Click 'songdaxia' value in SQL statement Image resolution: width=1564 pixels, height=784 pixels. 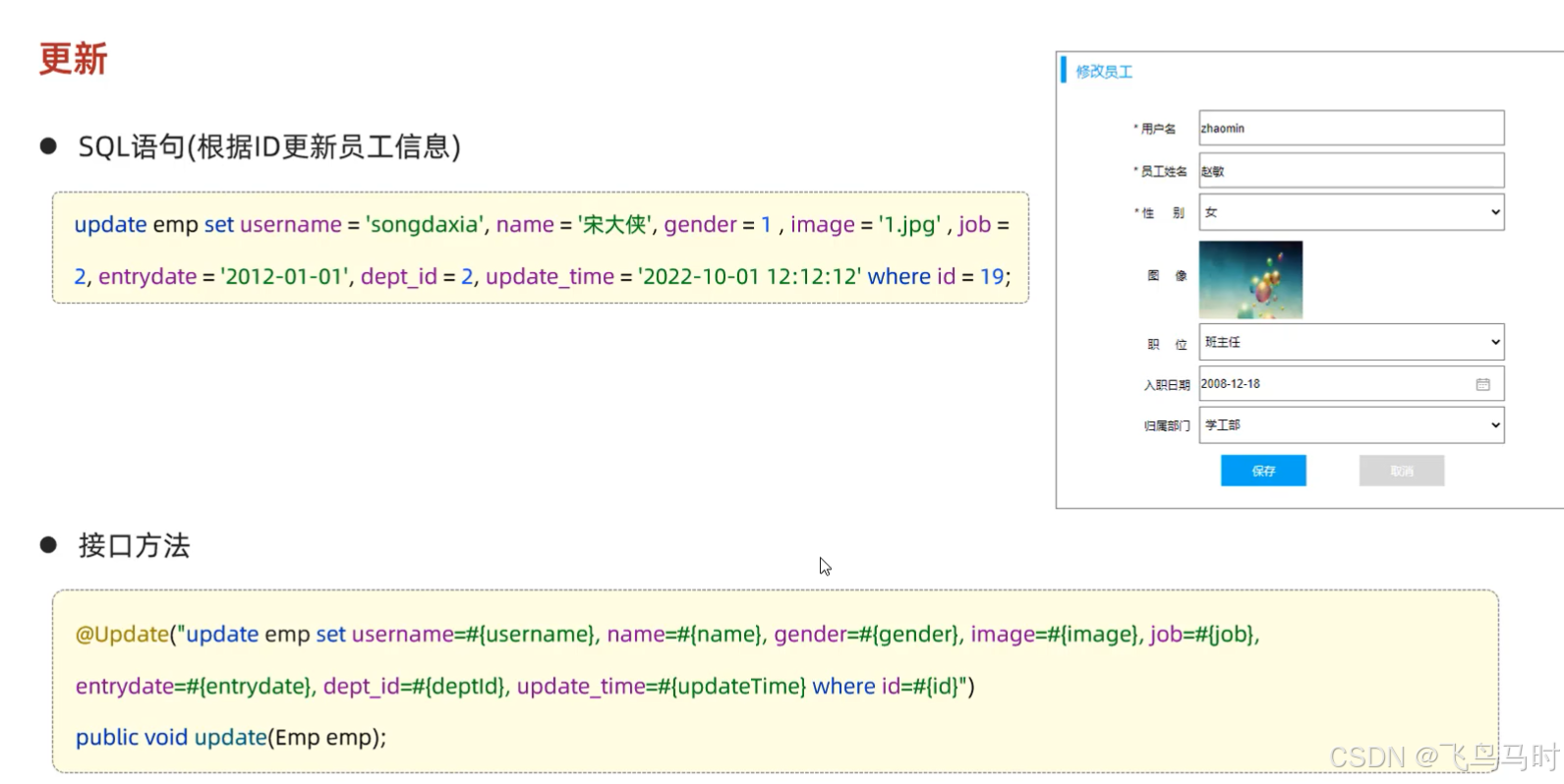point(425,224)
